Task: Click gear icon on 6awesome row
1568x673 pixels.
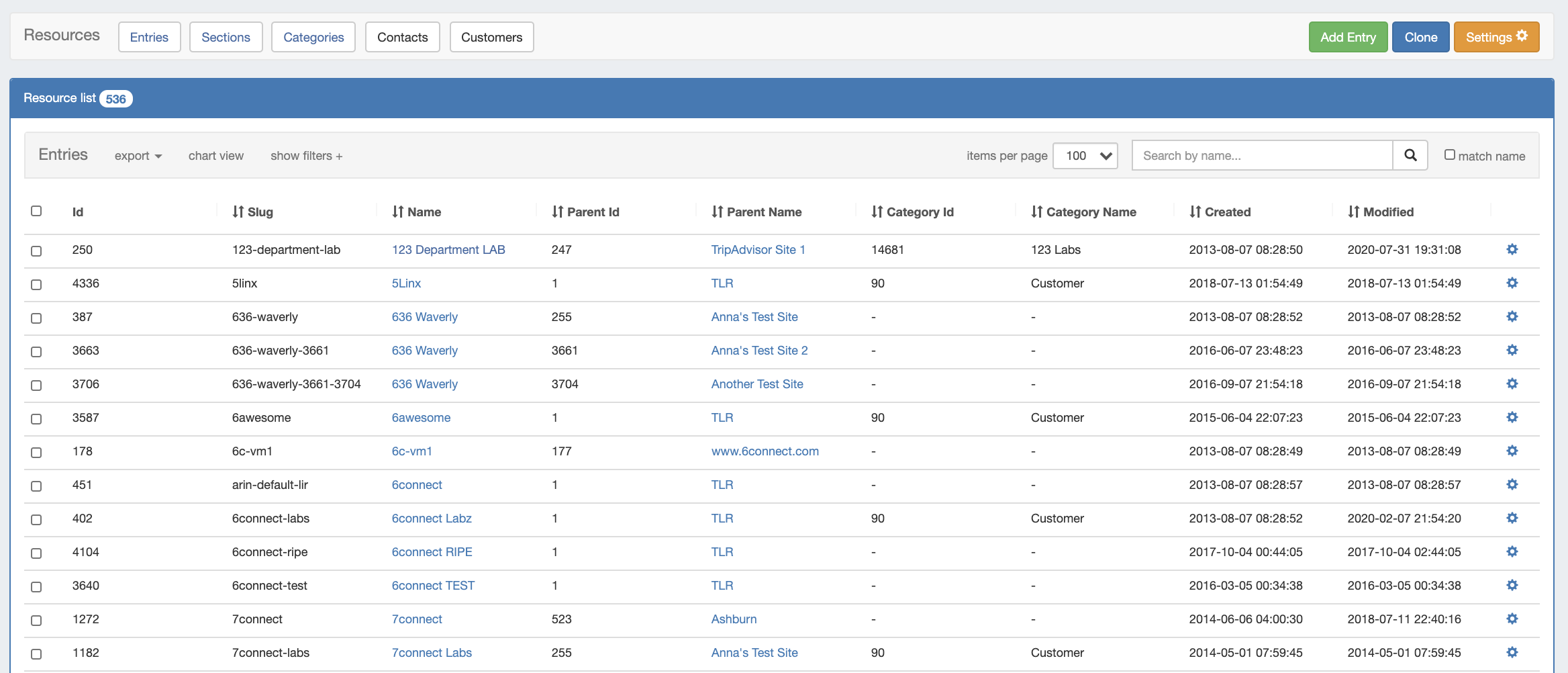Action: coord(1512,417)
